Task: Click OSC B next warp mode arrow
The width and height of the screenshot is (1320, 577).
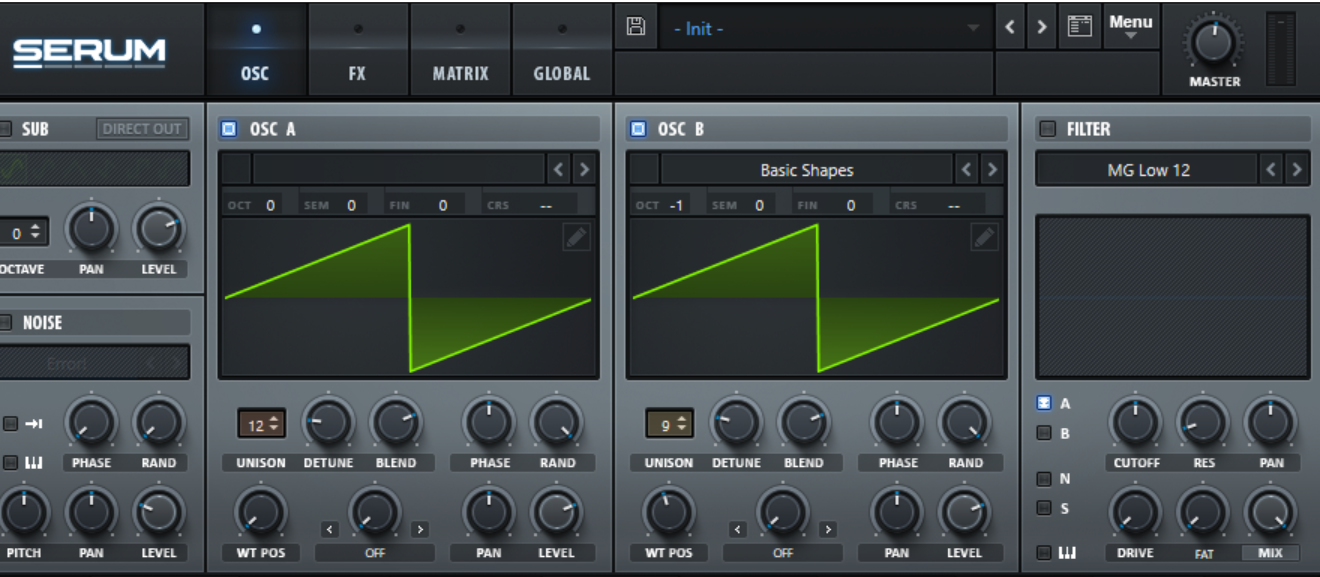Action: 828,530
